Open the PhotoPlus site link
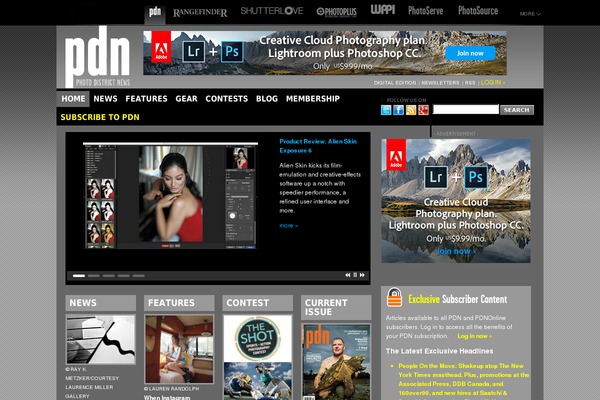This screenshot has height=400, width=600. 336,12
